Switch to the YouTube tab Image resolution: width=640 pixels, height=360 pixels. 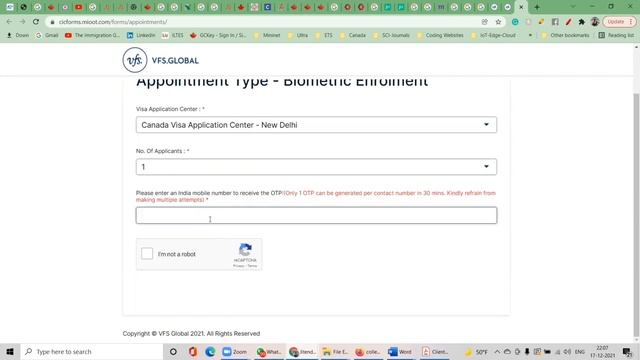(x=78, y=7)
